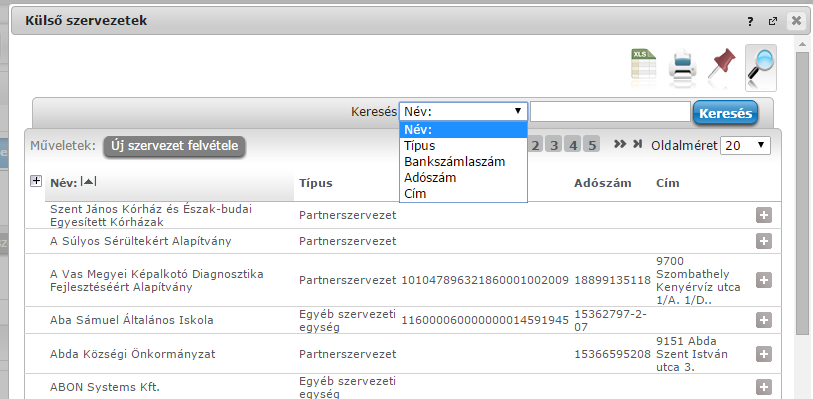Viewport: 813px width, 399px height.
Task: Click Új szervezet felvétele button
Action: tap(174, 146)
